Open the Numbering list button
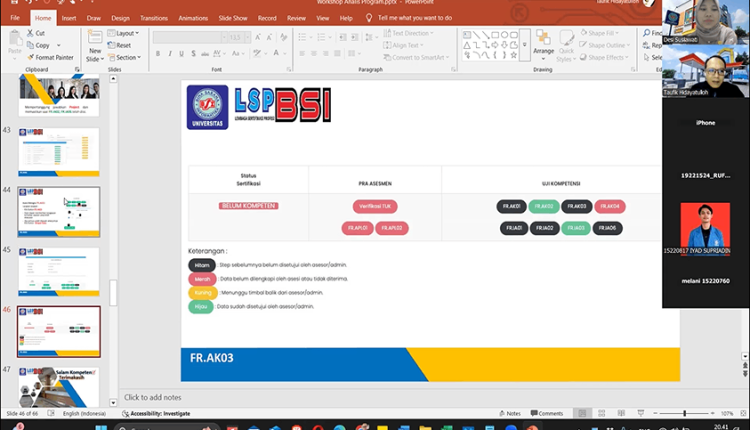Viewport: 750px width, 430px height. pyautogui.click(x=323, y=37)
